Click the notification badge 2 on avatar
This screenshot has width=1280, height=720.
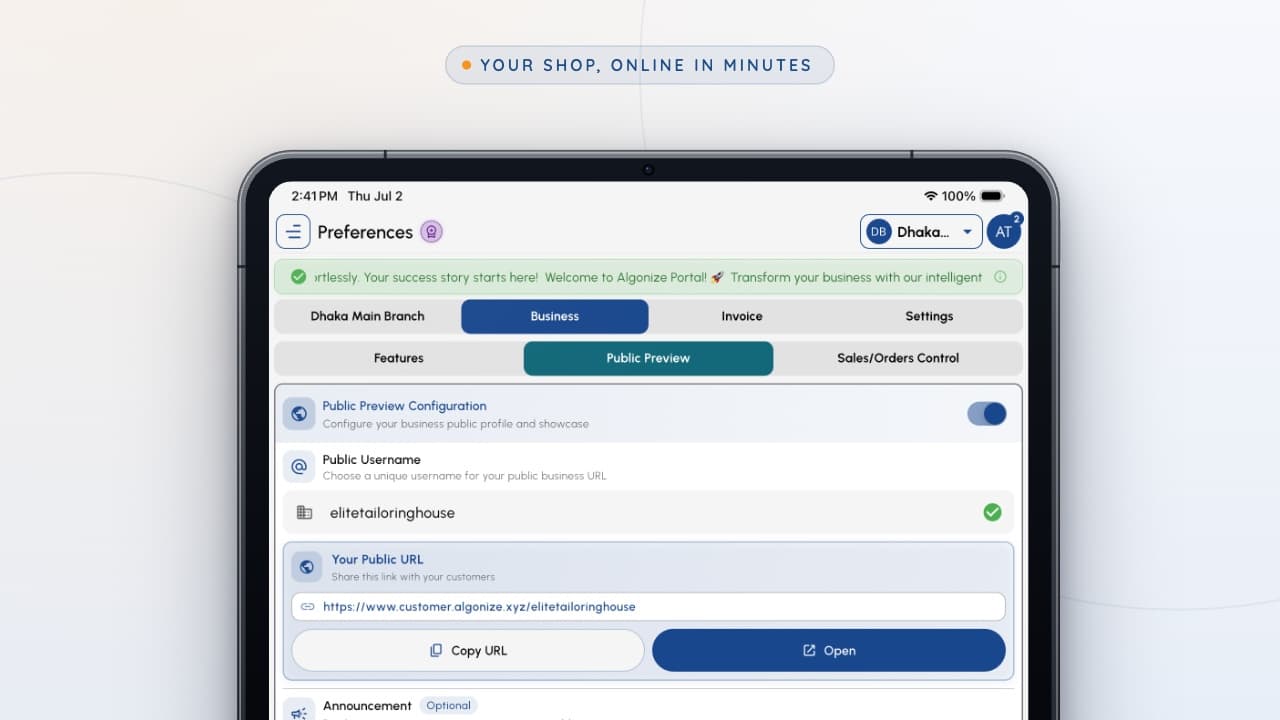1016,219
